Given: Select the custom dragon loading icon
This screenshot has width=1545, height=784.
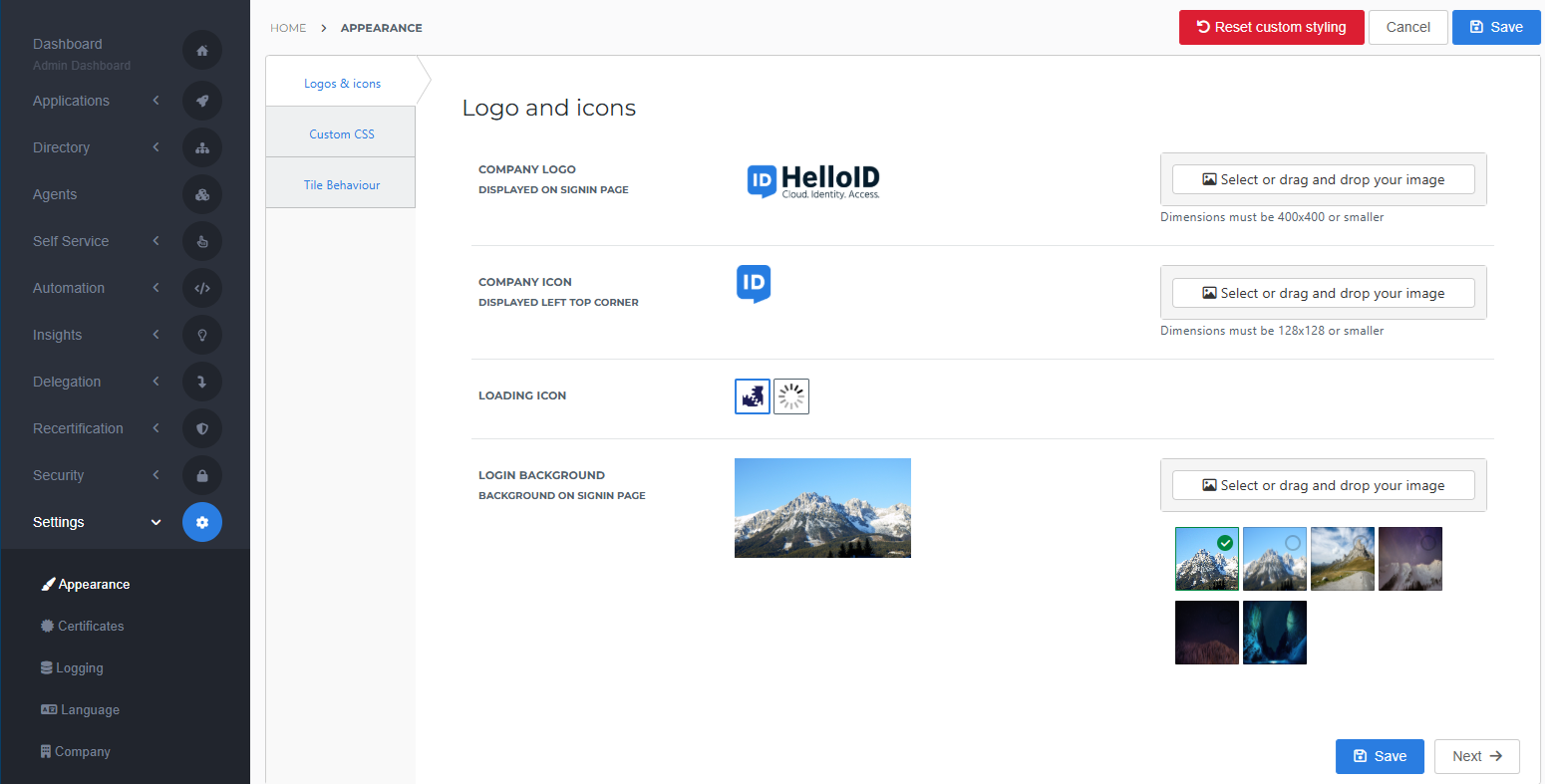Looking at the screenshot, I should pos(753,396).
